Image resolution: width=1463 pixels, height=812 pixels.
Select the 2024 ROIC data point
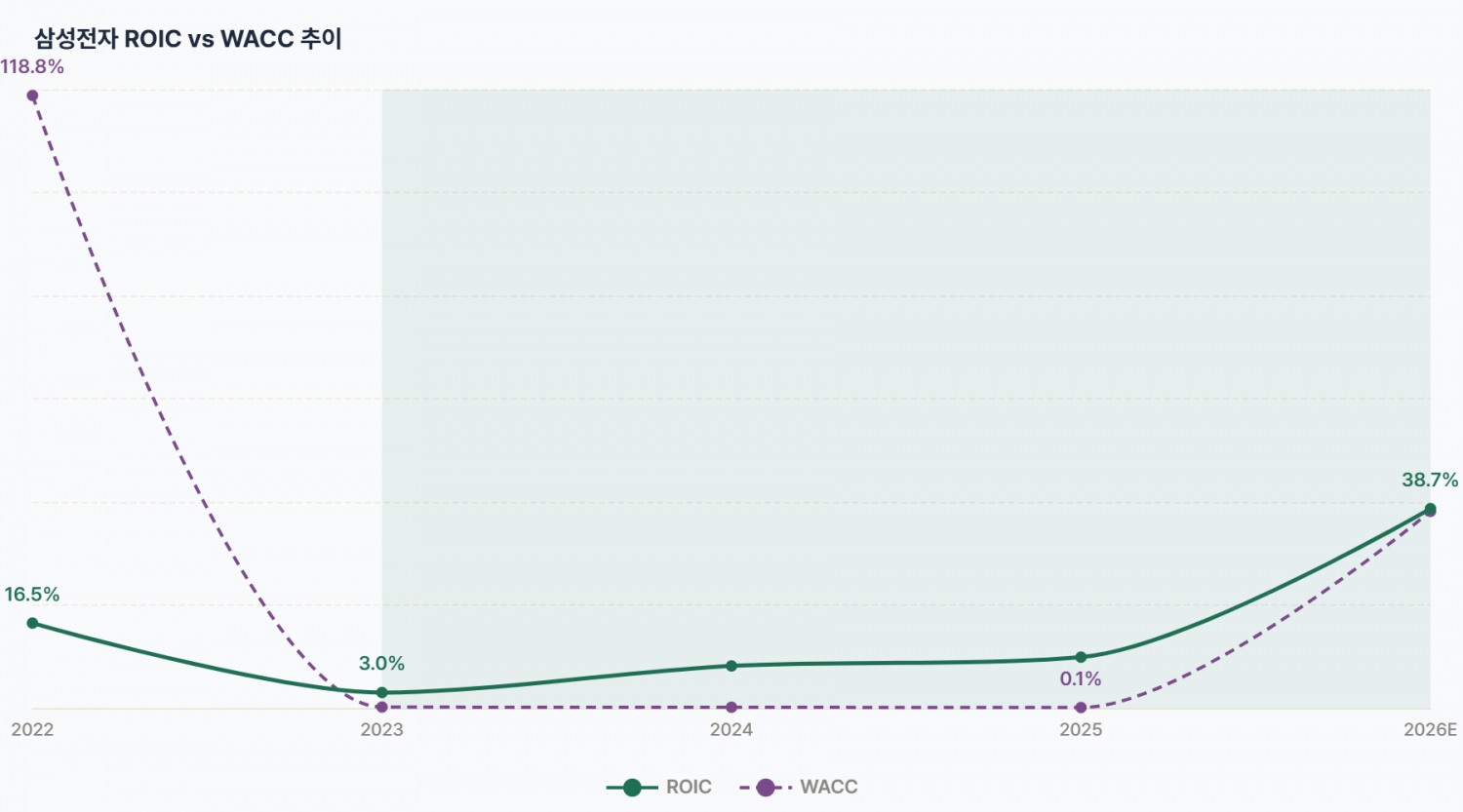coord(731,666)
